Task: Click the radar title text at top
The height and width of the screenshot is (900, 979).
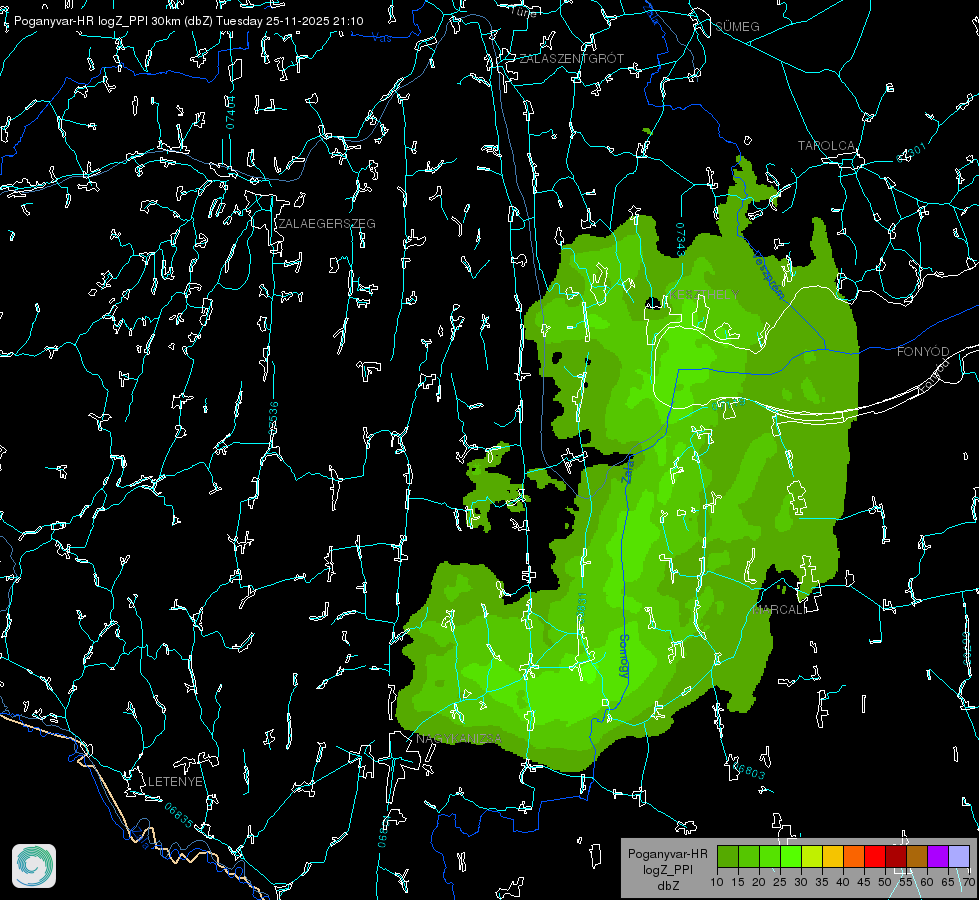Action: click(x=189, y=21)
